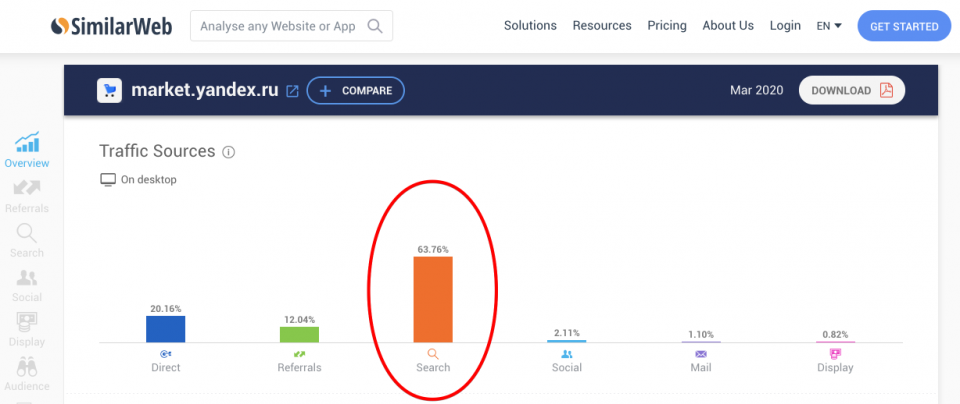The height and width of the screenshot is (404, 960).
Task: Go to the Pricing page
Action: 667,26
